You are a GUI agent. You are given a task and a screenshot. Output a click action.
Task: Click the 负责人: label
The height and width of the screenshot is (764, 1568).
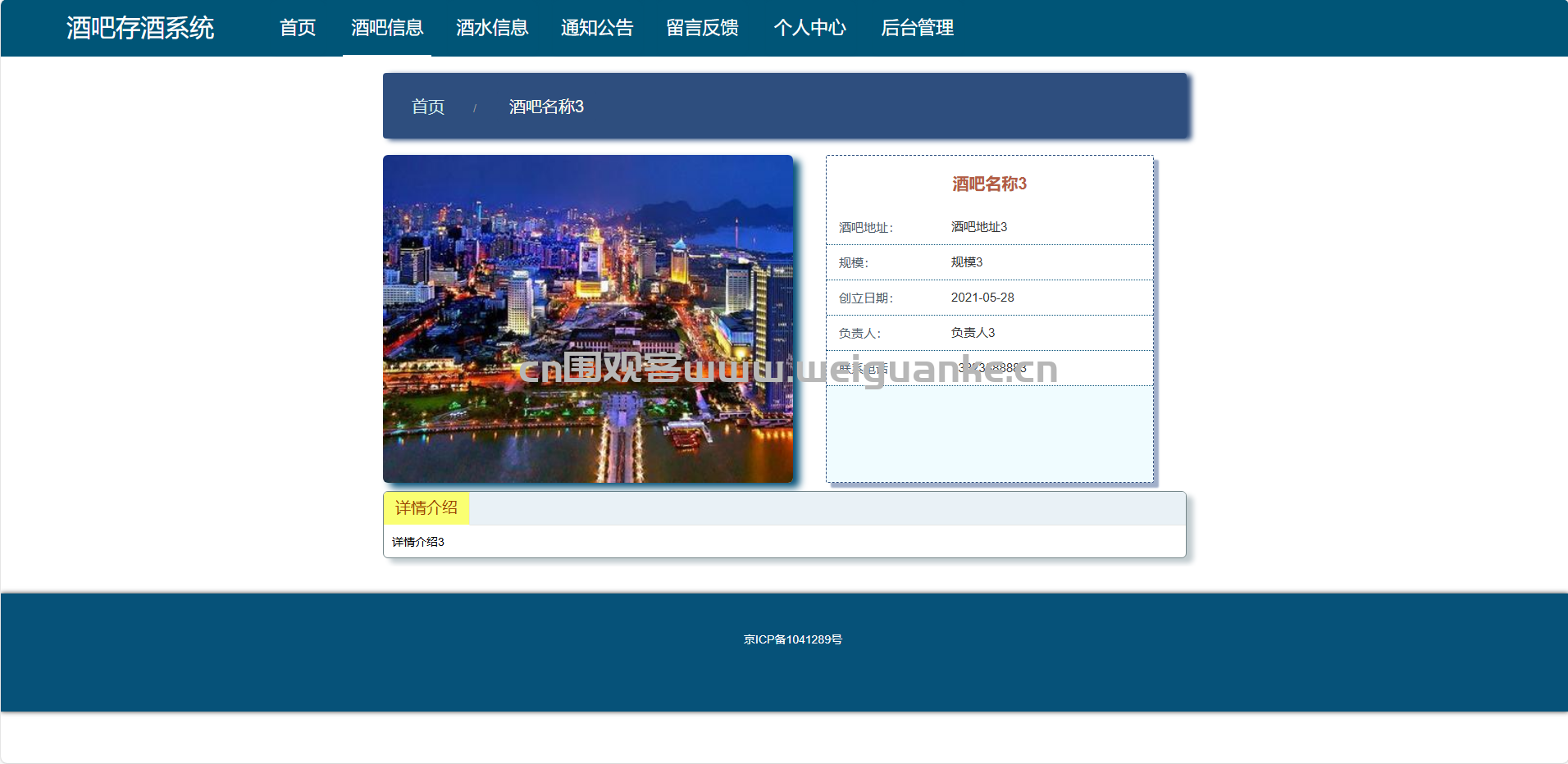click(859, 333)
